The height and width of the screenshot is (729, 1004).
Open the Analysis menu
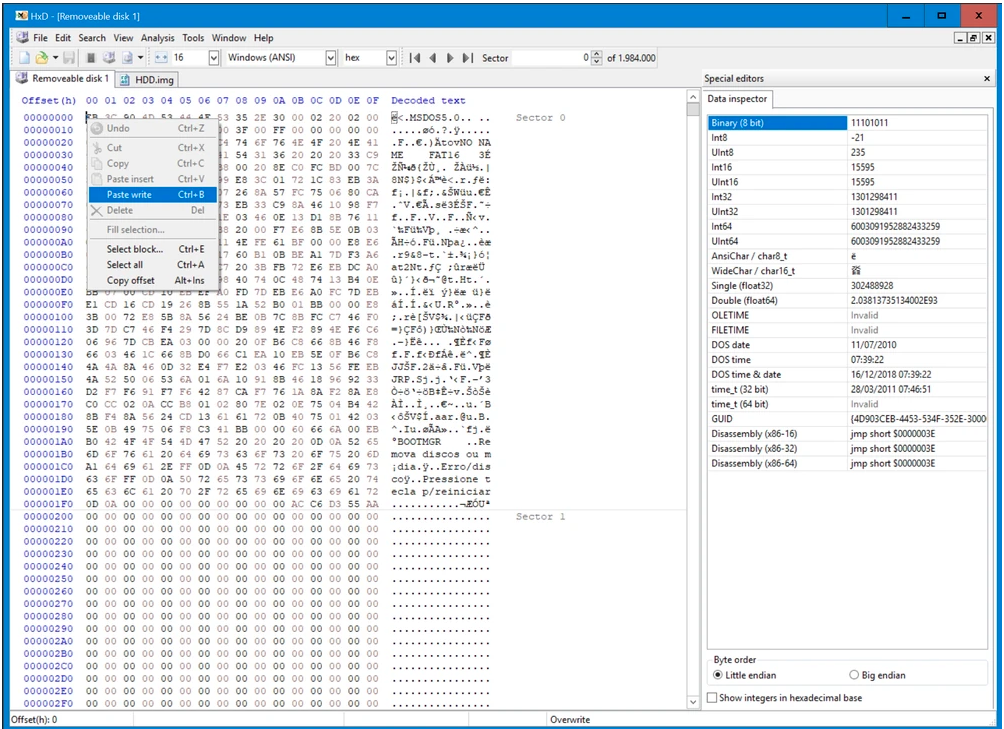click(157, 38)
